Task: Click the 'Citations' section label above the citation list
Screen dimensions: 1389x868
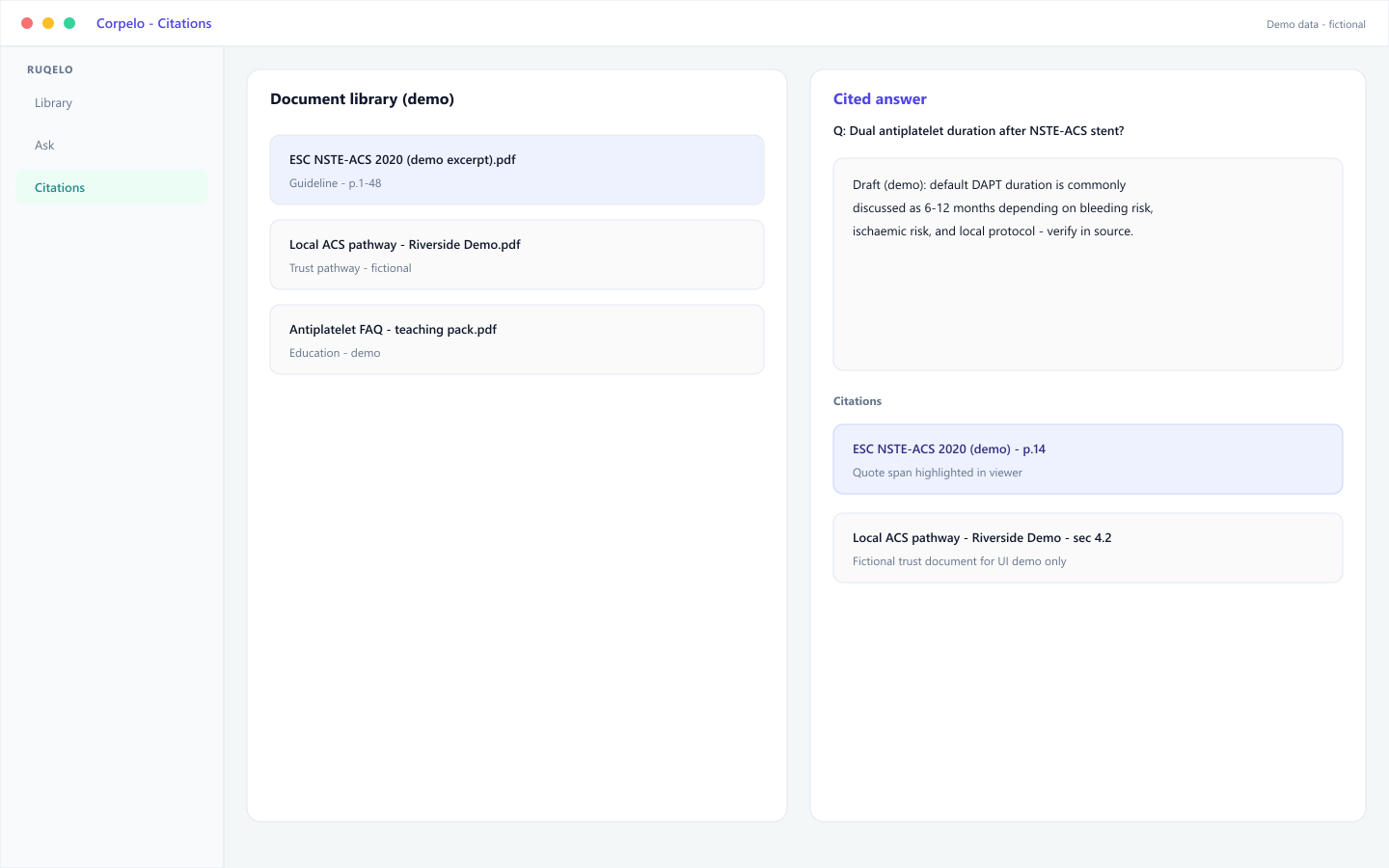Action: (858, 401)
